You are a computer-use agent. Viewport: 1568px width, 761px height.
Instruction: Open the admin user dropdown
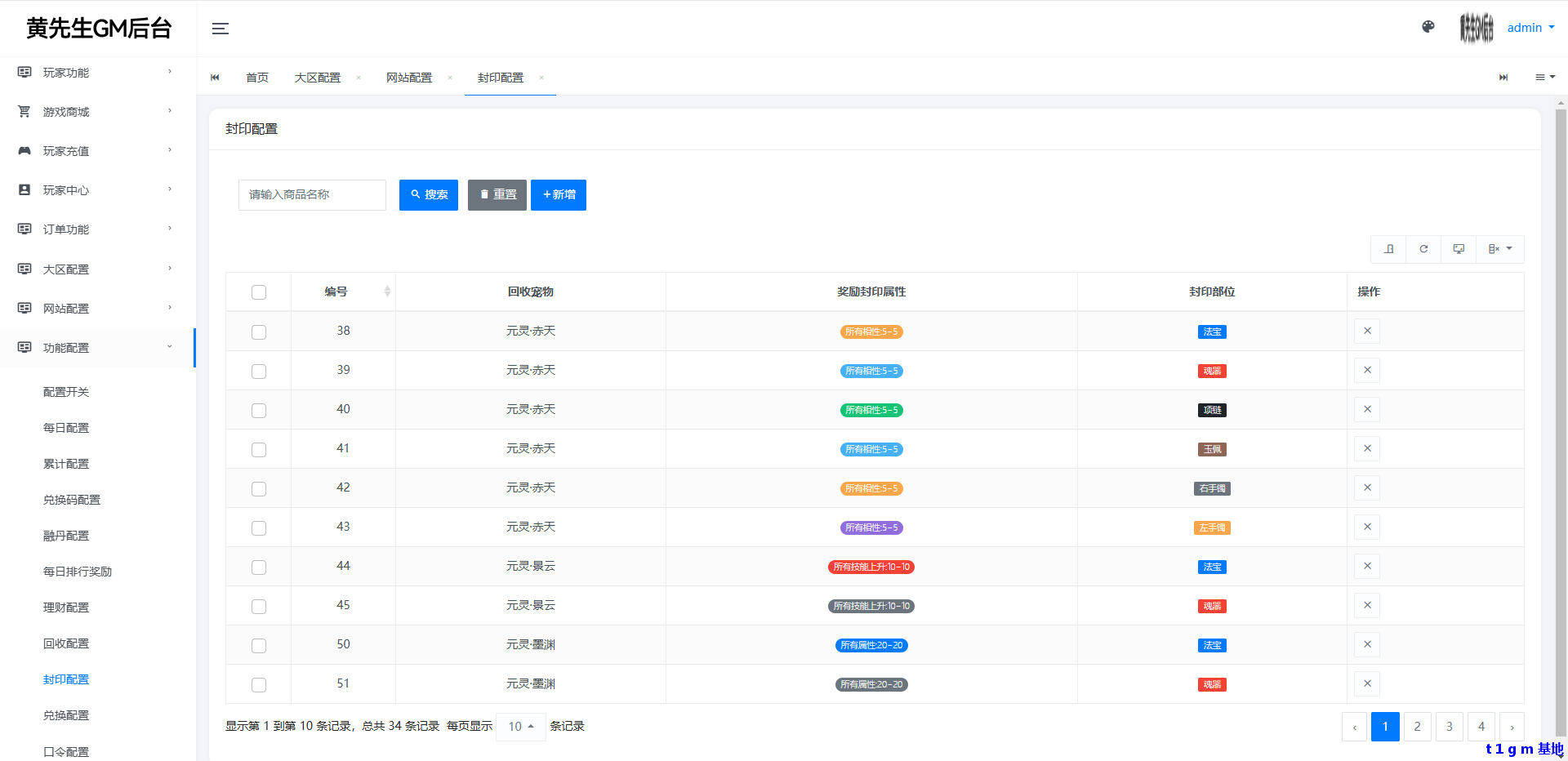(x=1530, y=28)
